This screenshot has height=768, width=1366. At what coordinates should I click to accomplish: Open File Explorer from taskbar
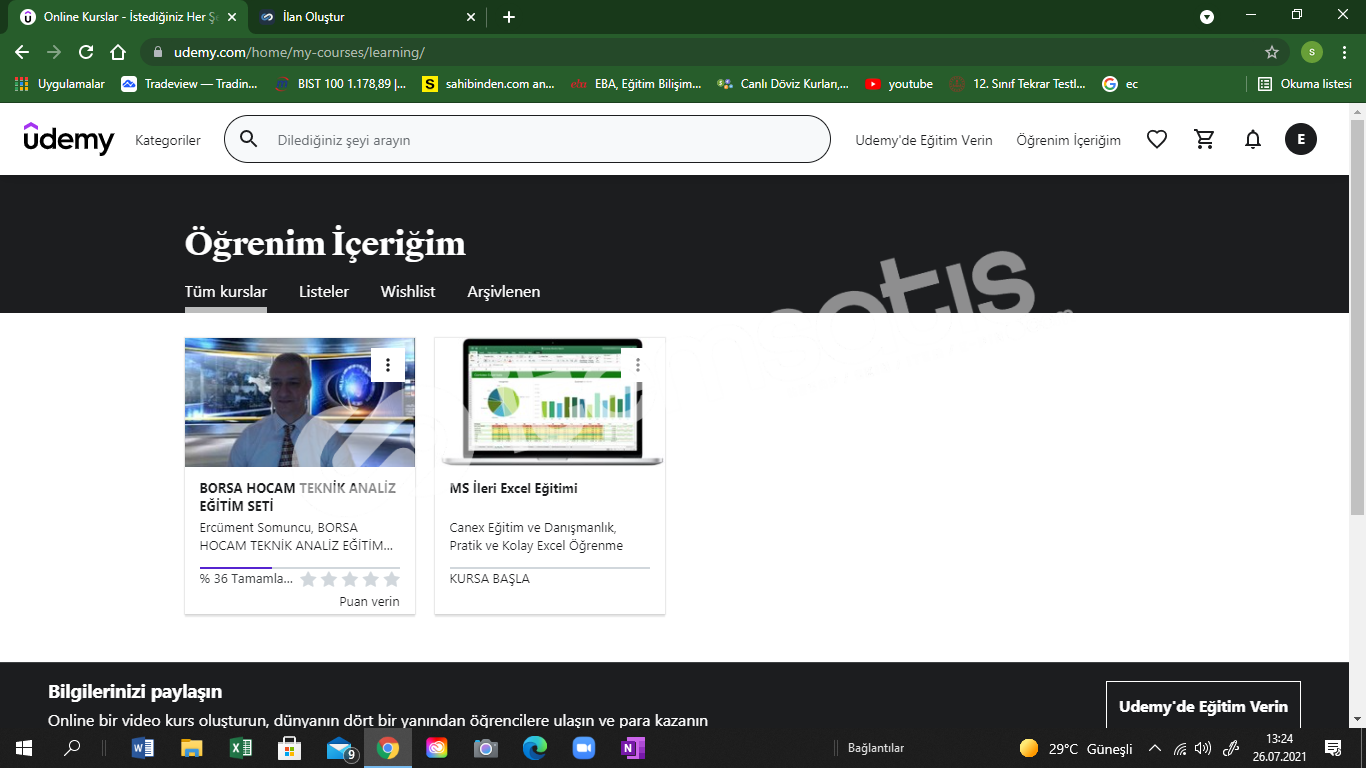[192, 748]
